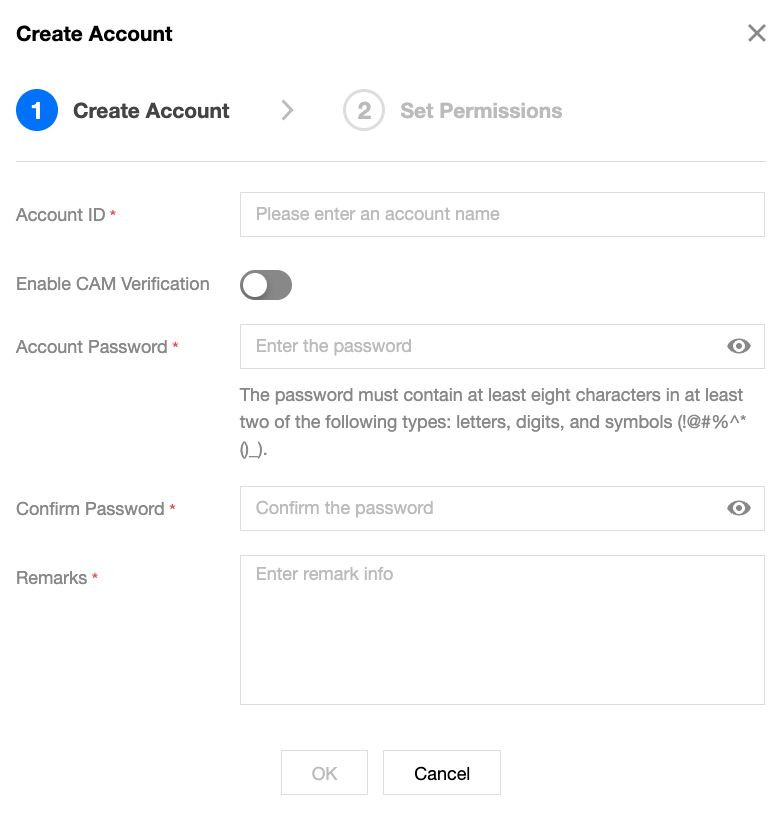Close the Create Account dialog
Image resolution: width=784 pixels, height=822 pixels.
tap(757, 34)
